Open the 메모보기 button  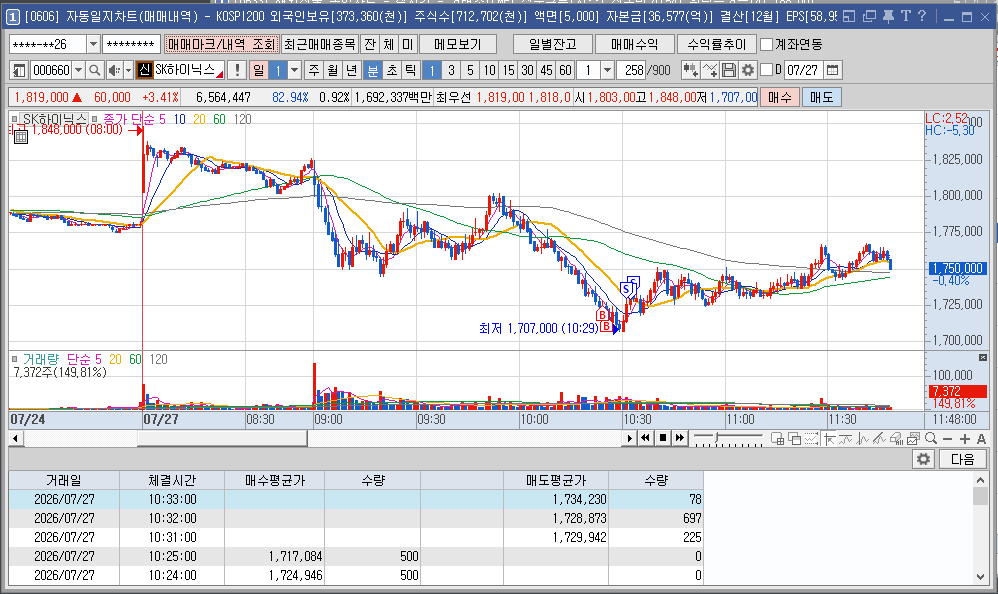pyautogui.click(x=458, y=44)
